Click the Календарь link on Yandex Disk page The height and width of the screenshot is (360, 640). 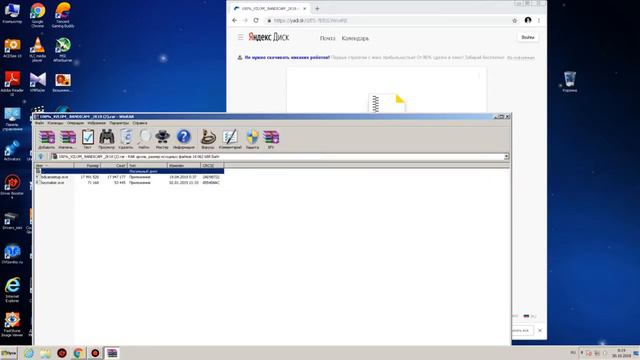pos(355,38)
